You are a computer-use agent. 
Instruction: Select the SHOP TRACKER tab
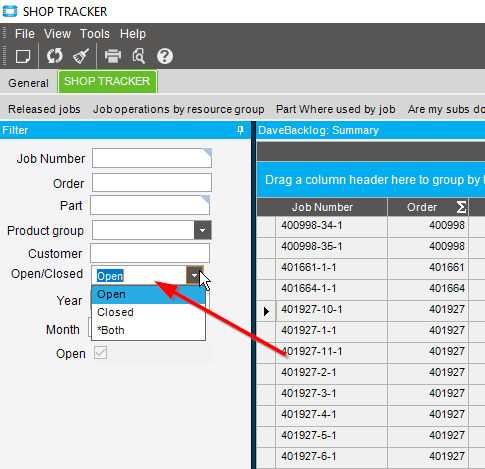[107, 81]
